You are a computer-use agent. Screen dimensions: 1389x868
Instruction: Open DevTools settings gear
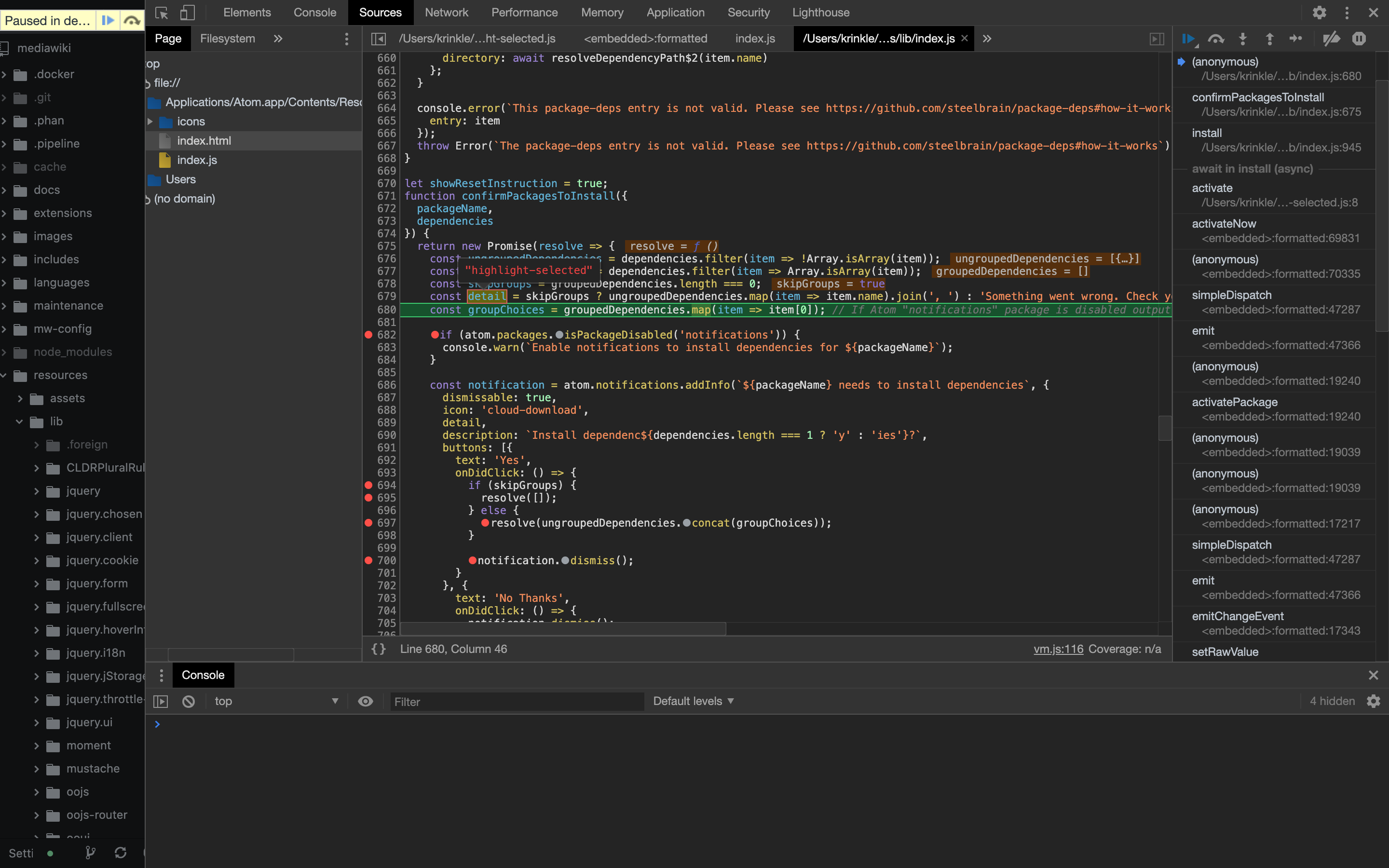[1320, 13]
